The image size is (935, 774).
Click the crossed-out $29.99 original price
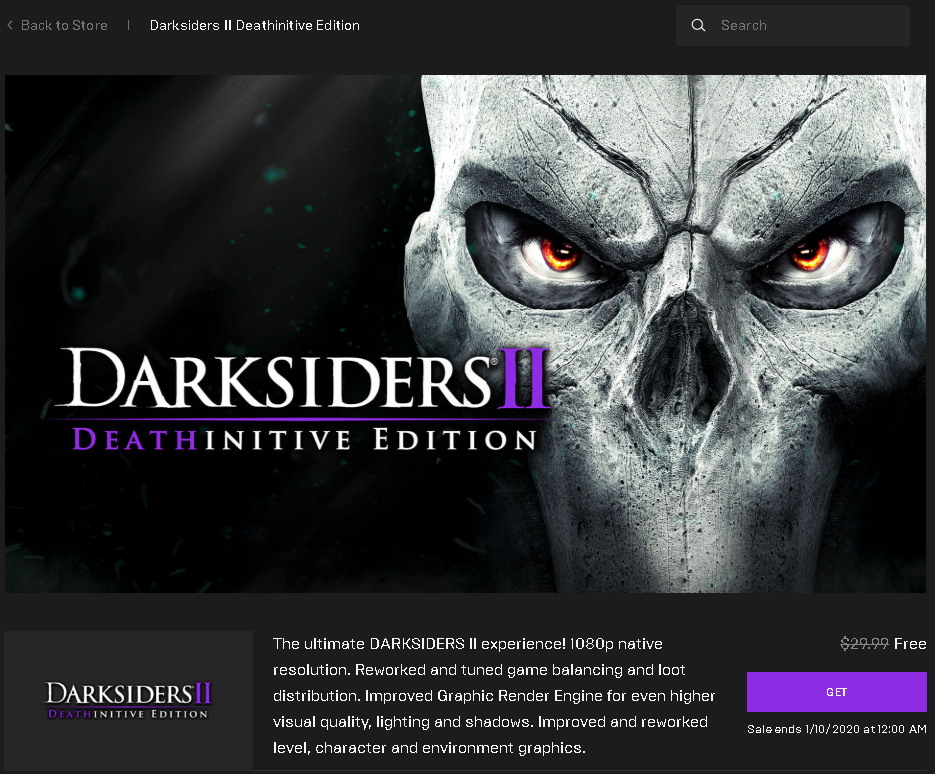(864, 644)
